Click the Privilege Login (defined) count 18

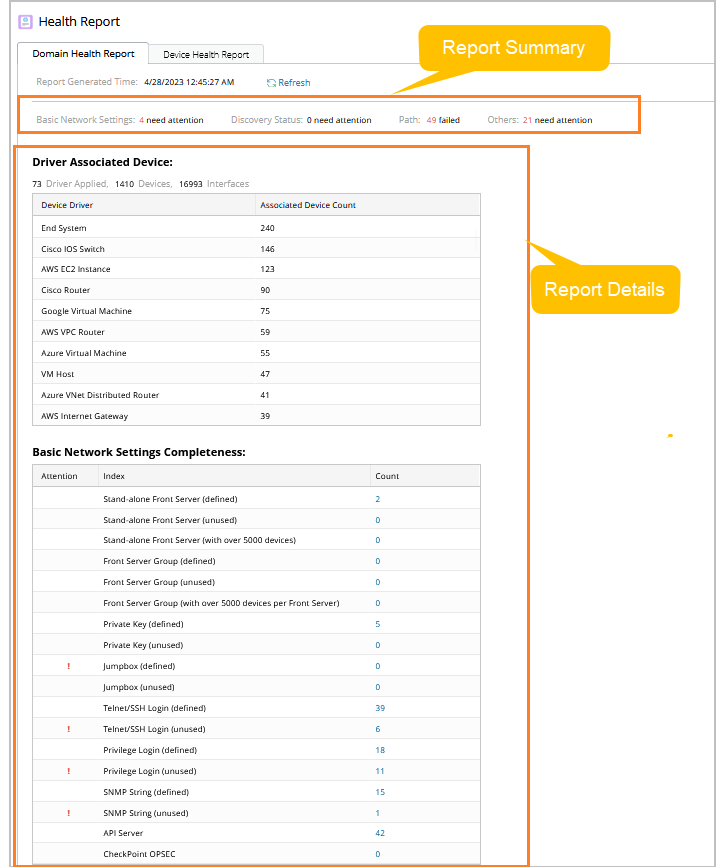tap(380, 750)
